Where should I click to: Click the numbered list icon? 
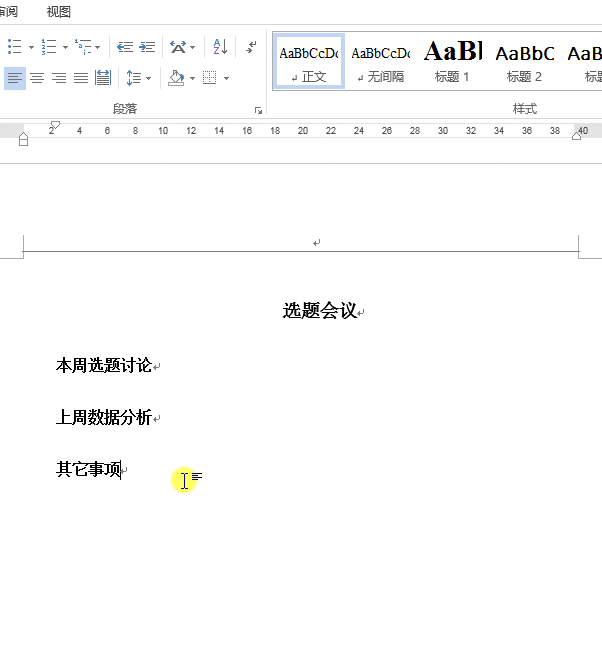click(x=49, y=47)
